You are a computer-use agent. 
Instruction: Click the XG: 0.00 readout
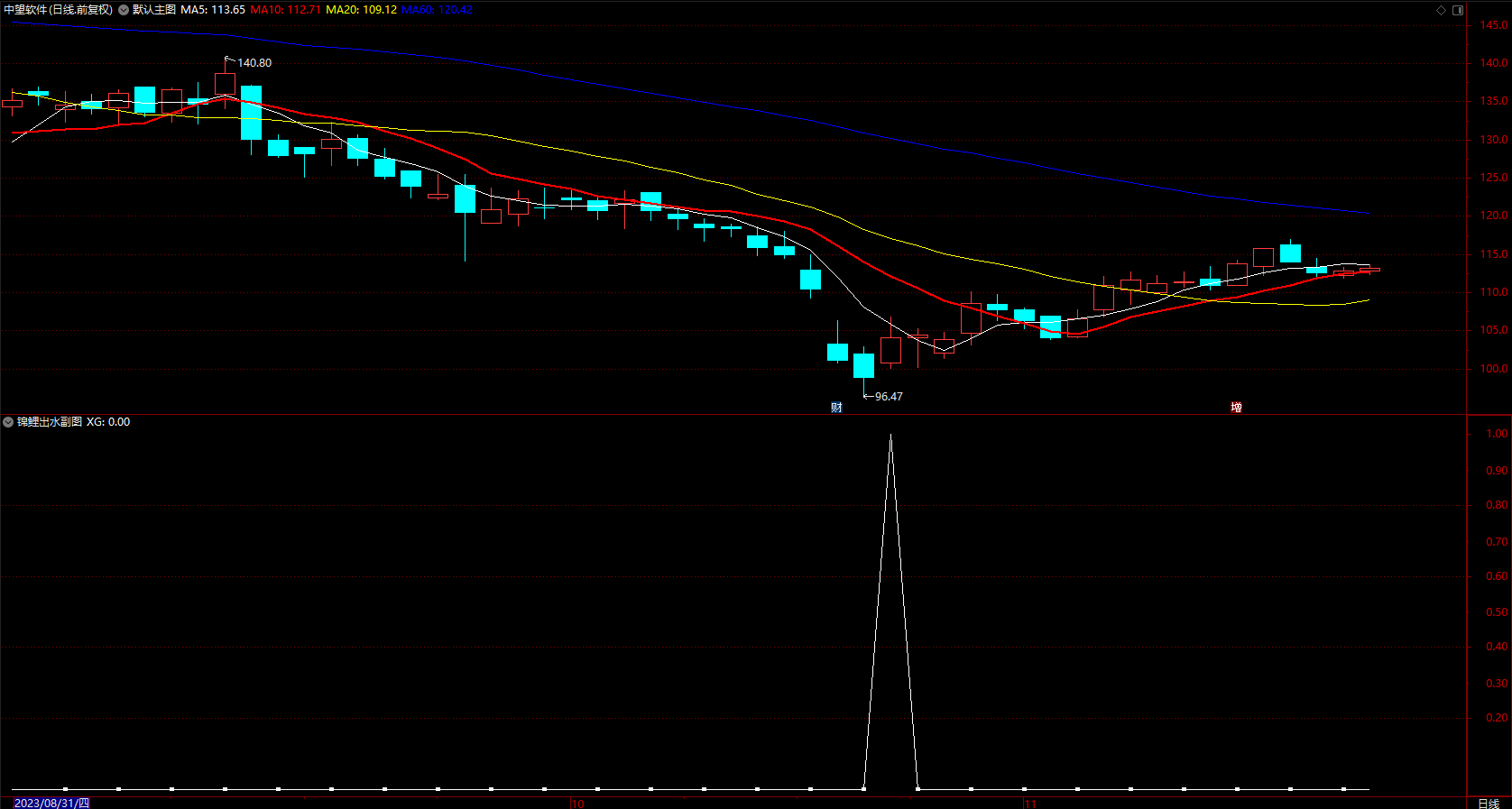tap(108, 422)
